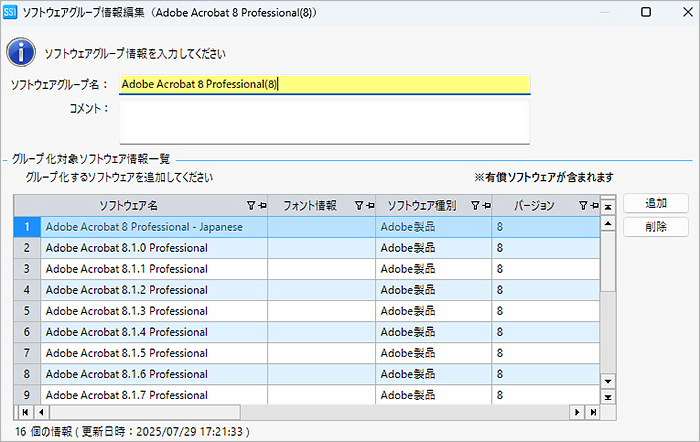Click the horizontal scrollbar thumb
The image size is (700, 442).
[145, 412]
